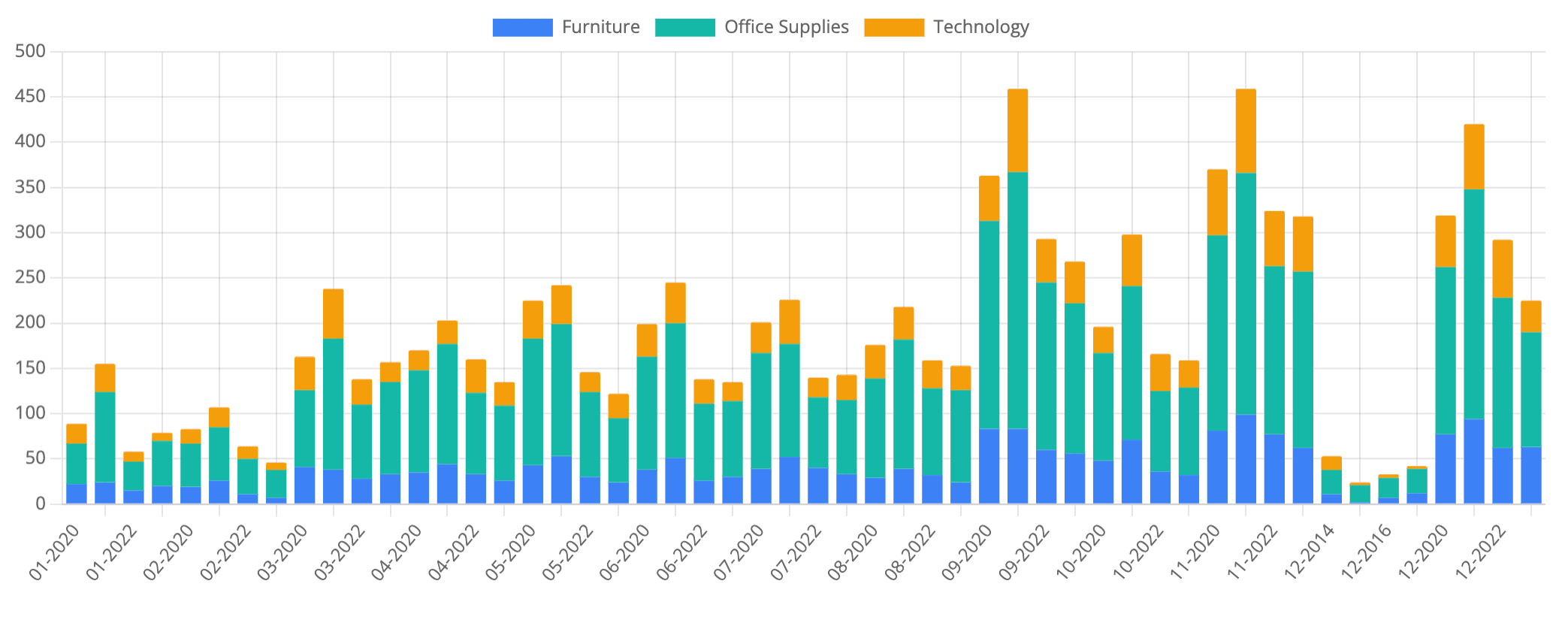Image resolution: width=1568 pixels, height=638 pixels.
Task: Click the blue Furniture legend color box
Action: tap(522, 27)
